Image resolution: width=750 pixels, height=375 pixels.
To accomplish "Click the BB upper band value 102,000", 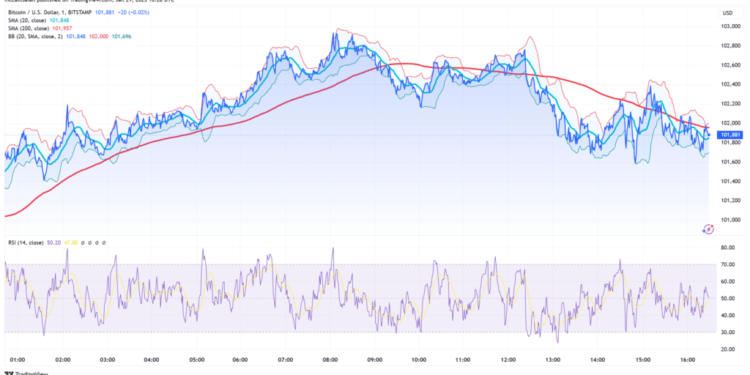I will 98,36.
